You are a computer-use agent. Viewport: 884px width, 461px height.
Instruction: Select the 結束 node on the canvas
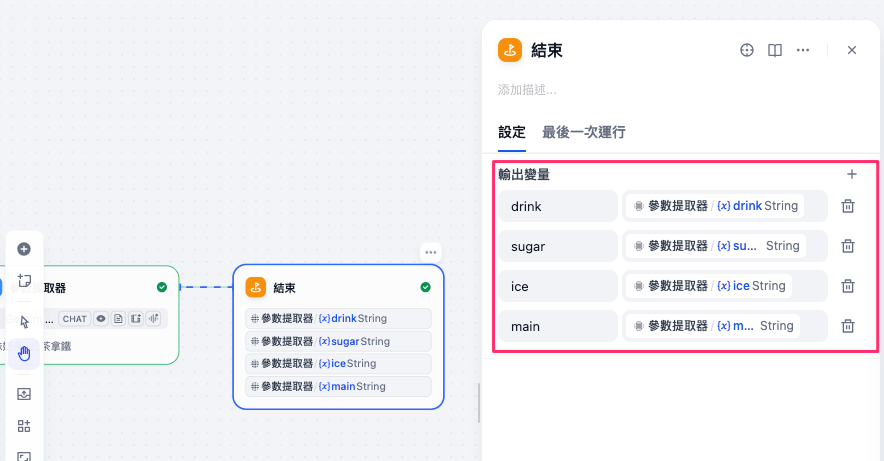[x=338, y=288]
